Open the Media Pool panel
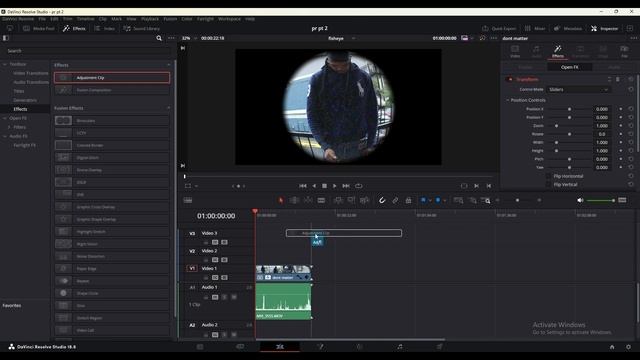 click(x=39, y=29)
